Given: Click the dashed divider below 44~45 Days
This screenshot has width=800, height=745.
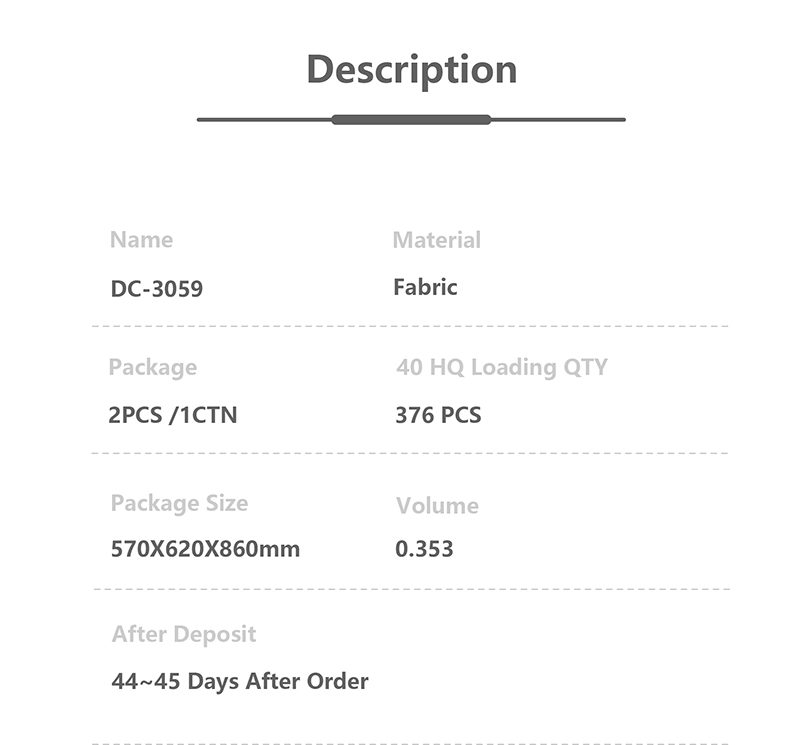Looking at the screenshot, I should pos(410,743).
